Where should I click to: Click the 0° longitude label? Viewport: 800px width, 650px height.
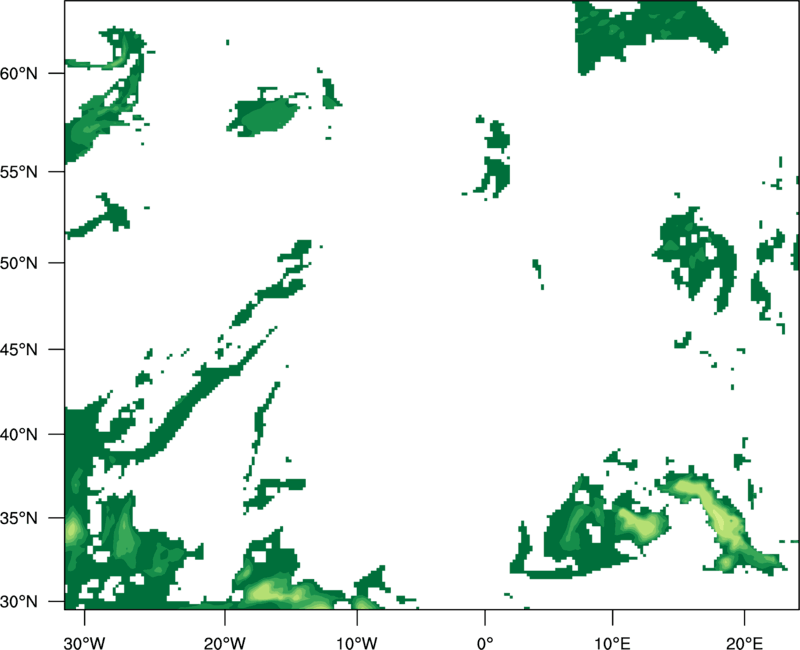485,643
